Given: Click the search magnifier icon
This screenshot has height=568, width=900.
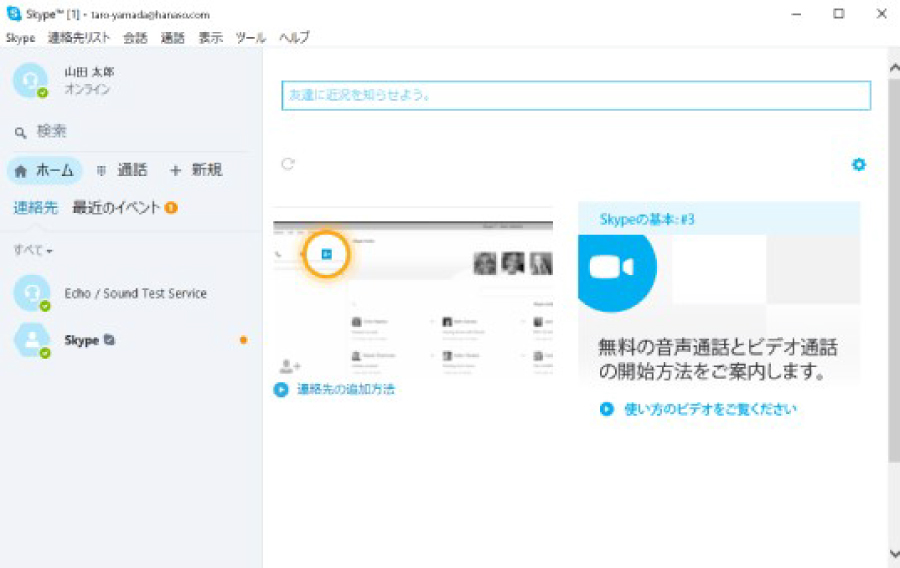Looking at the screenshot, I should (21, 133).
